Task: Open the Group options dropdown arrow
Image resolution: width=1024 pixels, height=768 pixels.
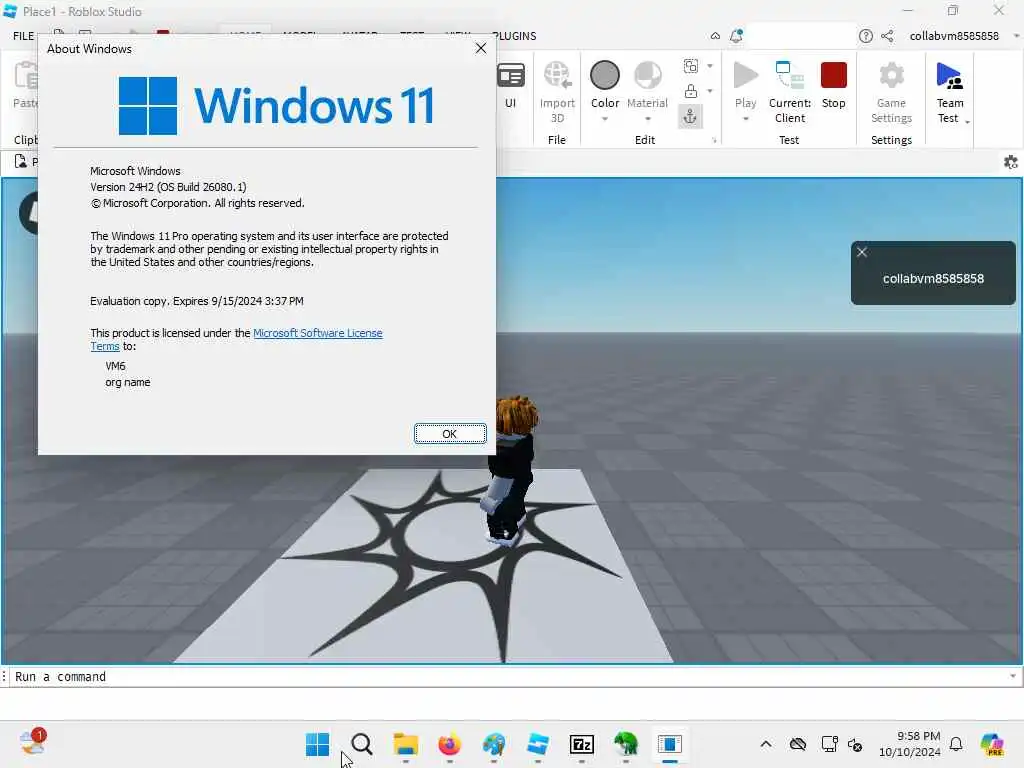Action: click(710, 66)
